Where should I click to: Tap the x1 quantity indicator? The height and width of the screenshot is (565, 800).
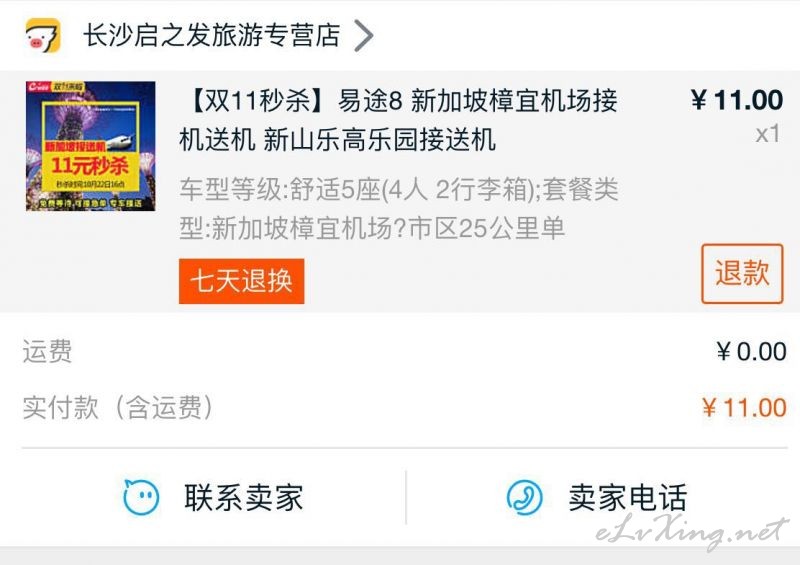(x=768, y=134)
